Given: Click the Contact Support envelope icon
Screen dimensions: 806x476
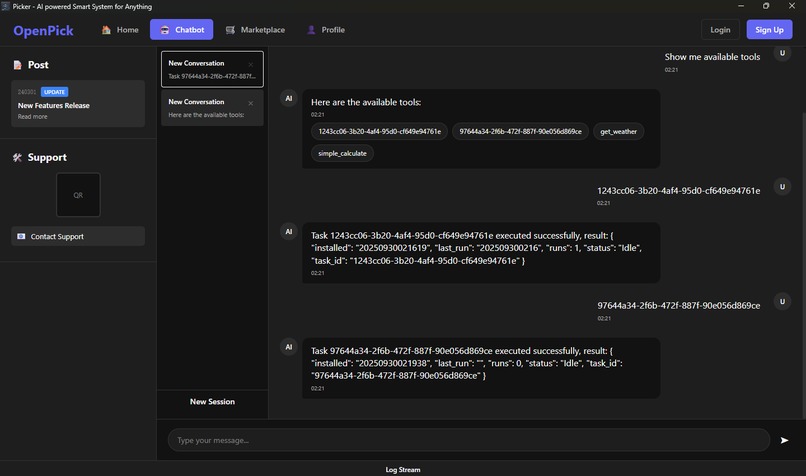Looking at the screenshot, I should (21, 236).
